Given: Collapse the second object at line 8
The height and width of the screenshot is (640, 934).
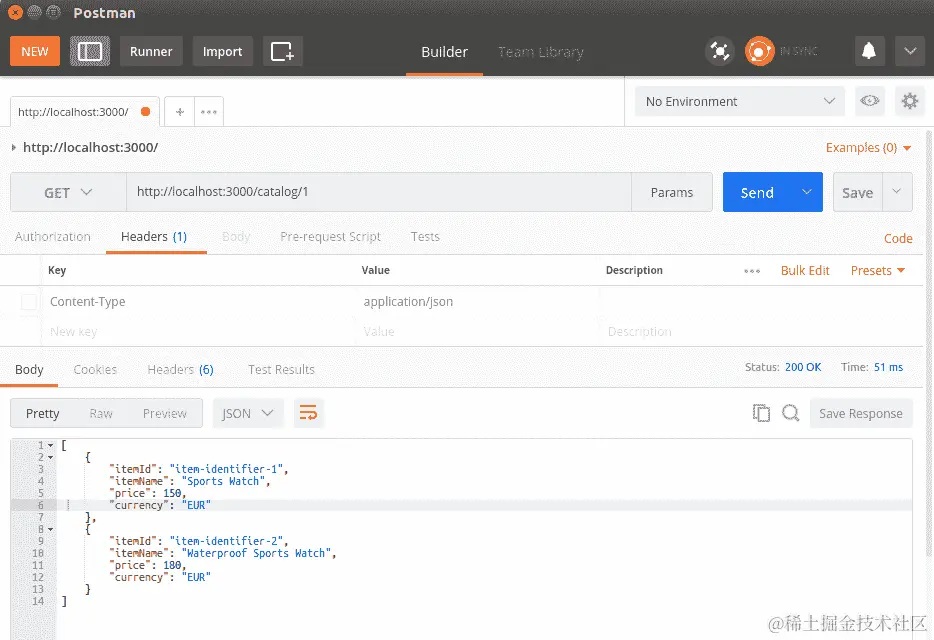Looking at the screenshot, I should point(51,529).
